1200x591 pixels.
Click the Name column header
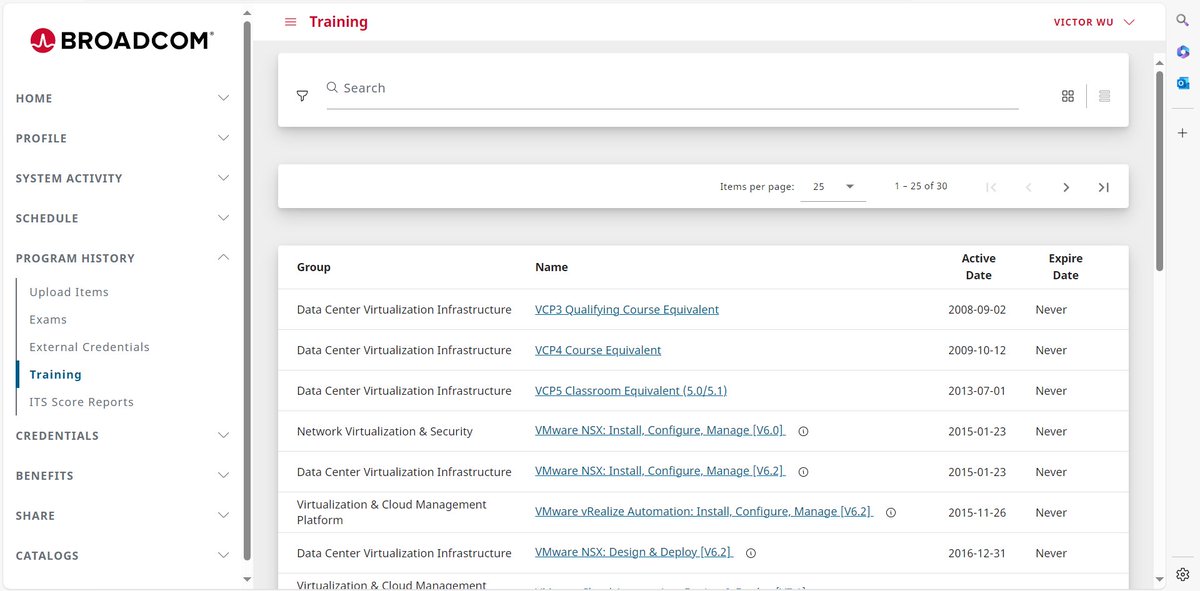pos(551,268)
